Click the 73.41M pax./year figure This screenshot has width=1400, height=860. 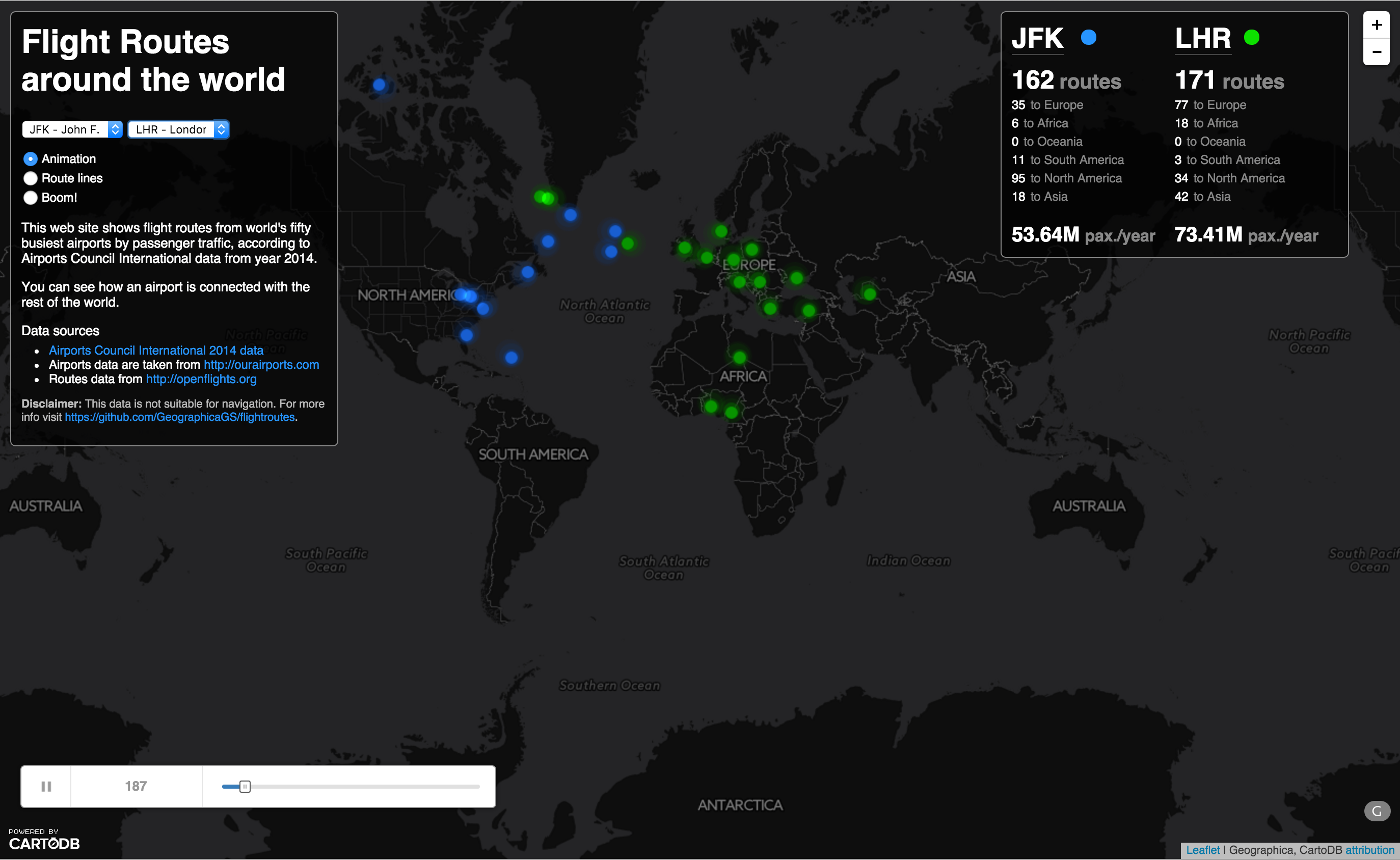click(x=1246, y=235)
